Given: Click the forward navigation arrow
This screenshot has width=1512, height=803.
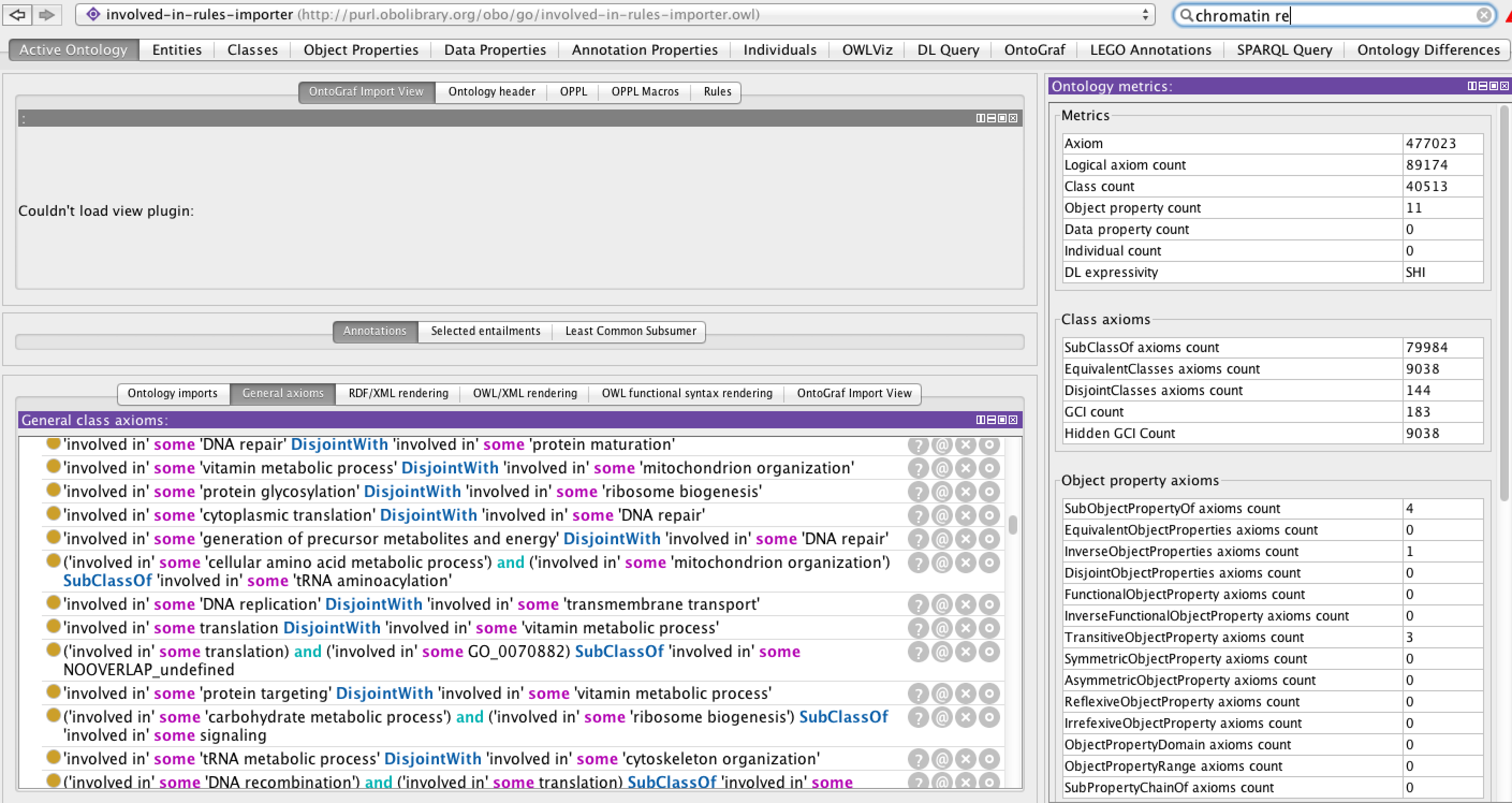Looking at the screenshot, I should tap(47, 14).
